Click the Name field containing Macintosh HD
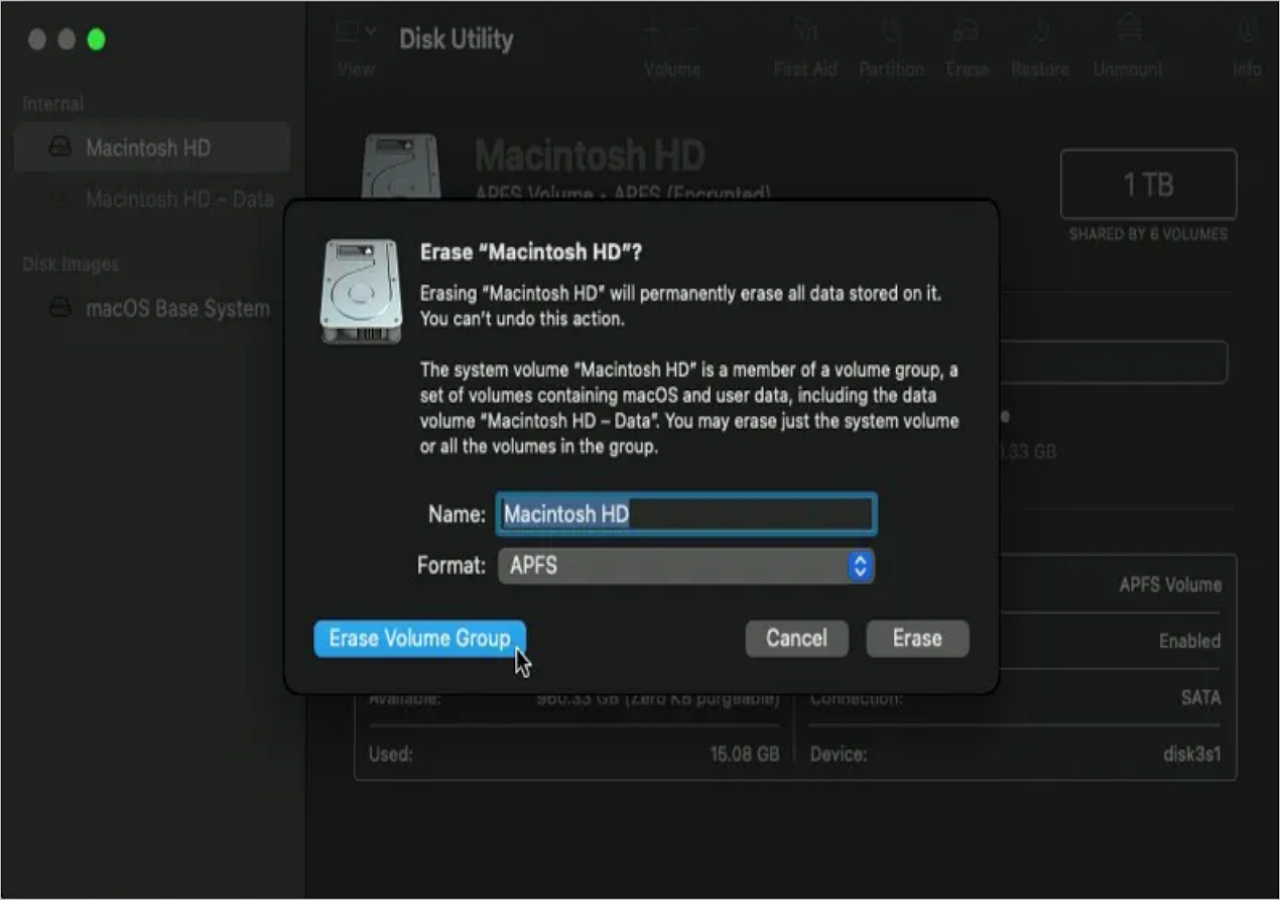Image resolution: width=1280 pixels, height=900 pixels. point(686,514)
